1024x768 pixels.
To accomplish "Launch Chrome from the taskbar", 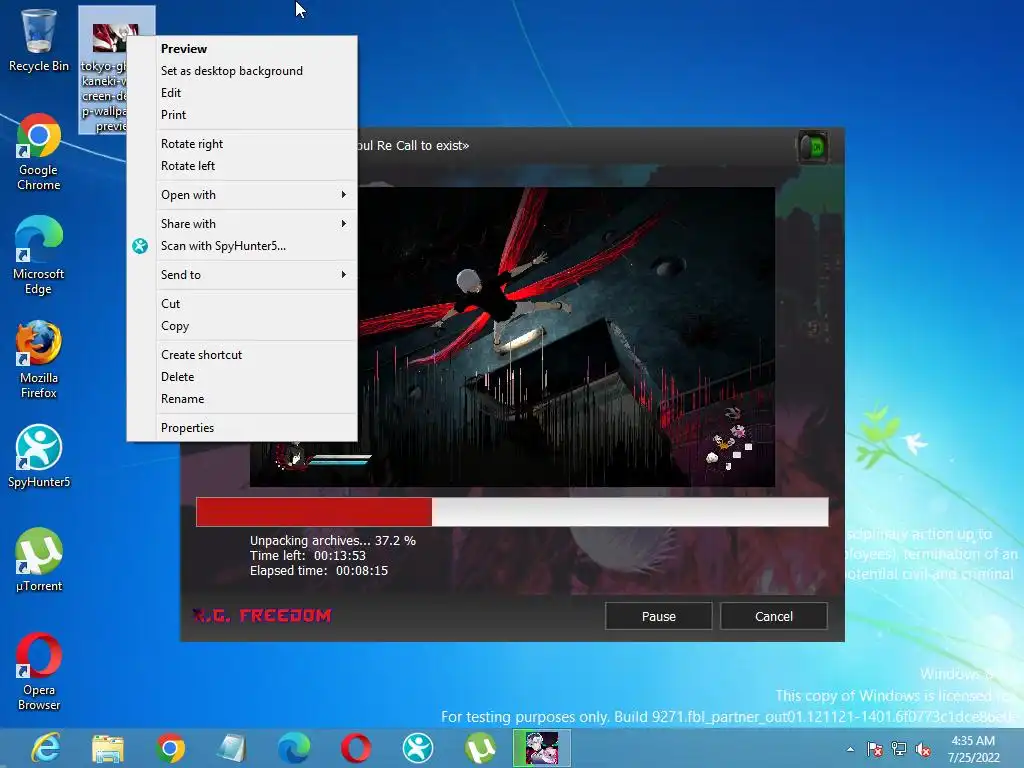I will (170, 748).
